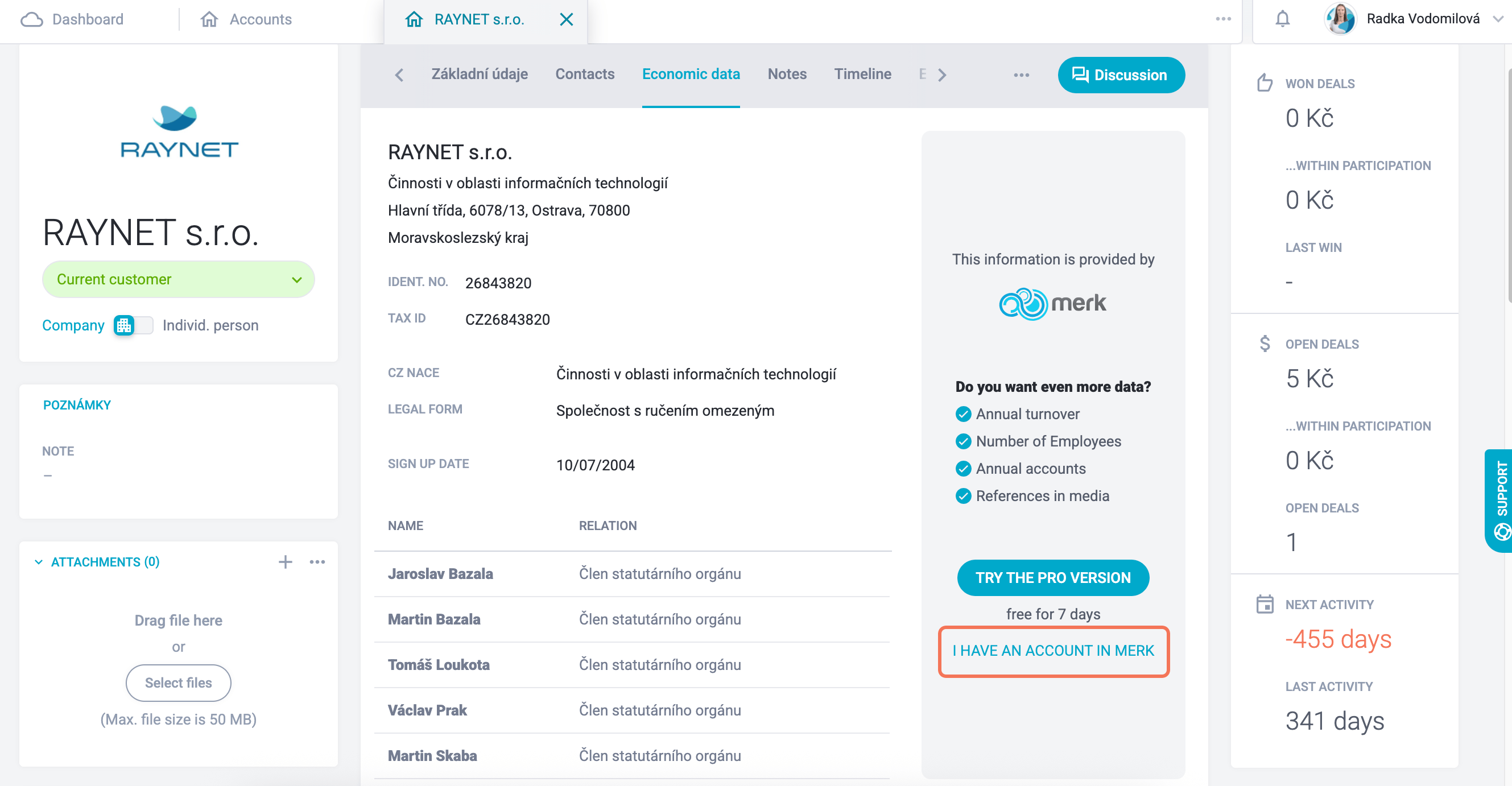Open the Timeline tab
Image resolution: width=1512 pixels, height=786 pixels.
point(862,74)
